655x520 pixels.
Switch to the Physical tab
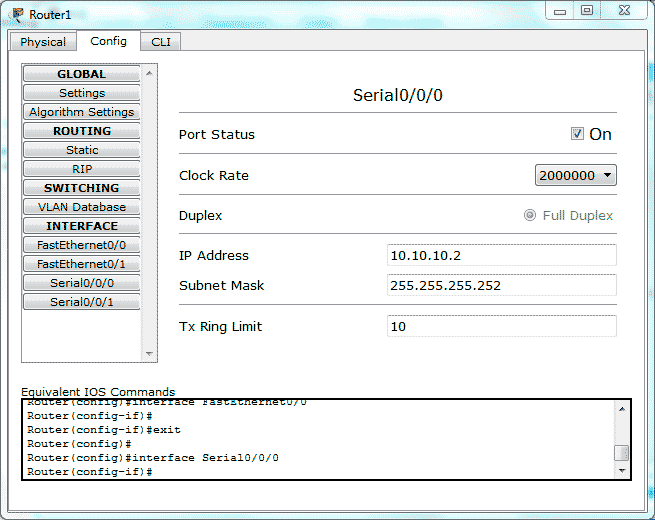coord(43,42)
